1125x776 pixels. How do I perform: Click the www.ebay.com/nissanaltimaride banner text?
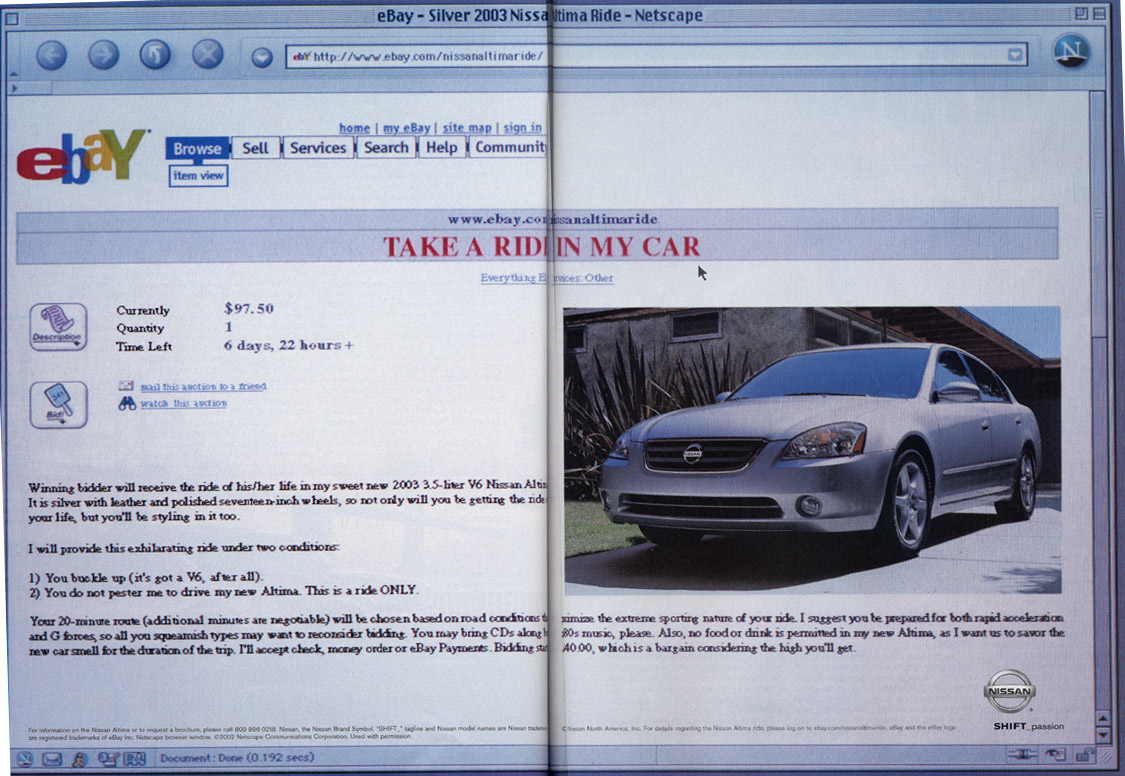point(552,219)
